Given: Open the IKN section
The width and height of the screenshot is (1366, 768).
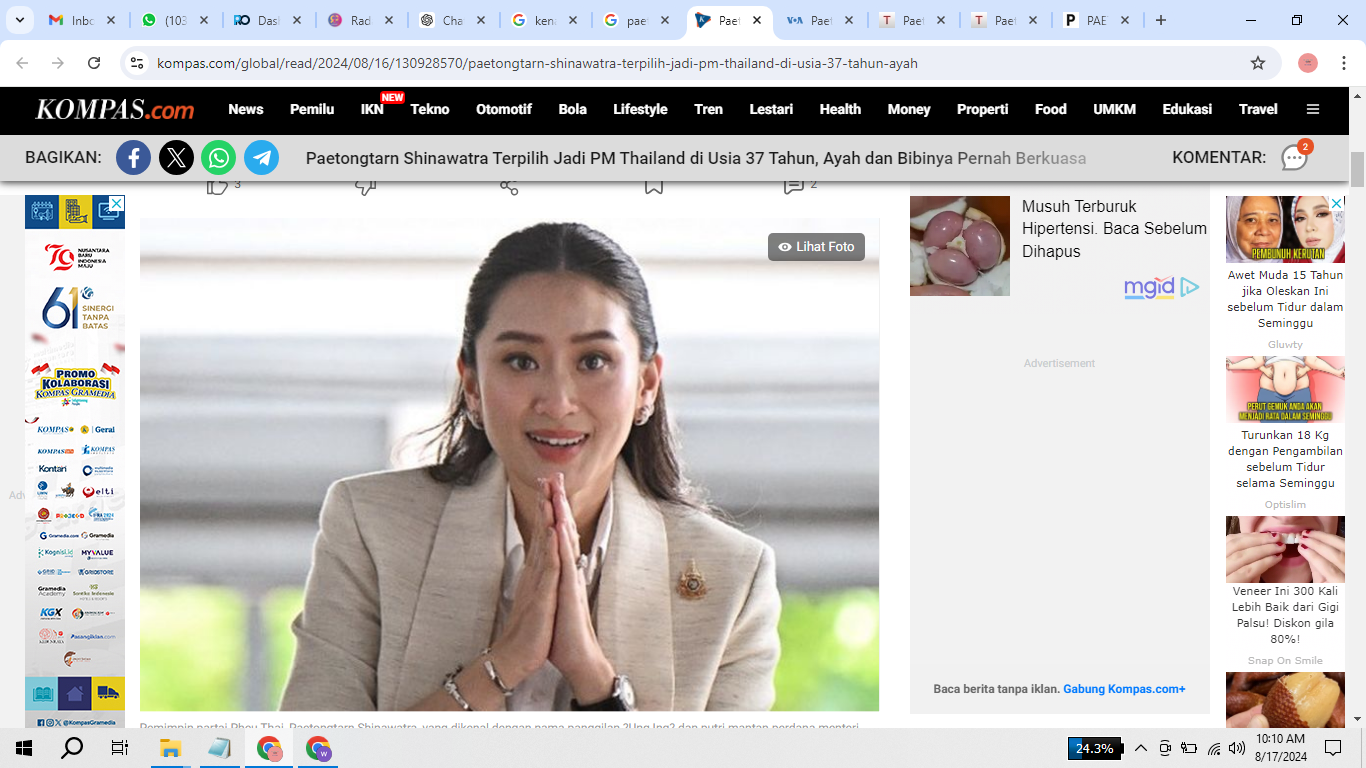Looking at the screenshot, I should (x=372, y=109).
